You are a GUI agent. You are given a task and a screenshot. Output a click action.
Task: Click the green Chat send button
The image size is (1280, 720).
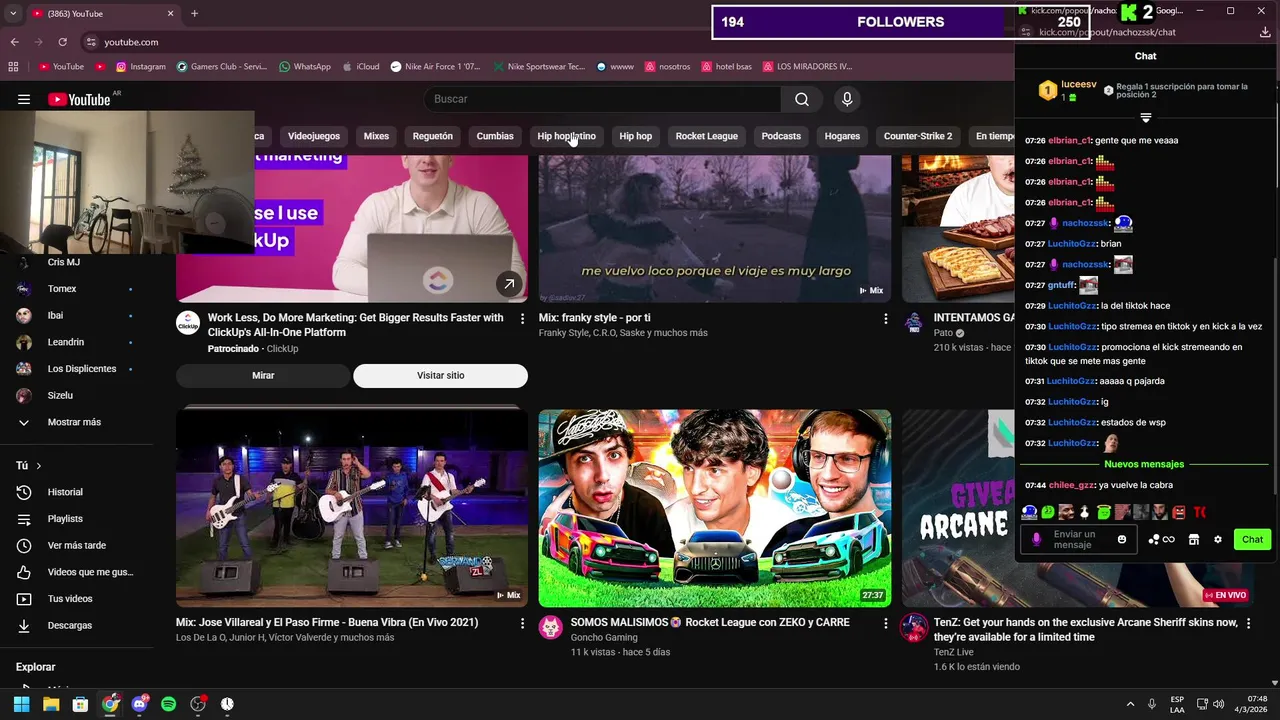(1252, 540)
